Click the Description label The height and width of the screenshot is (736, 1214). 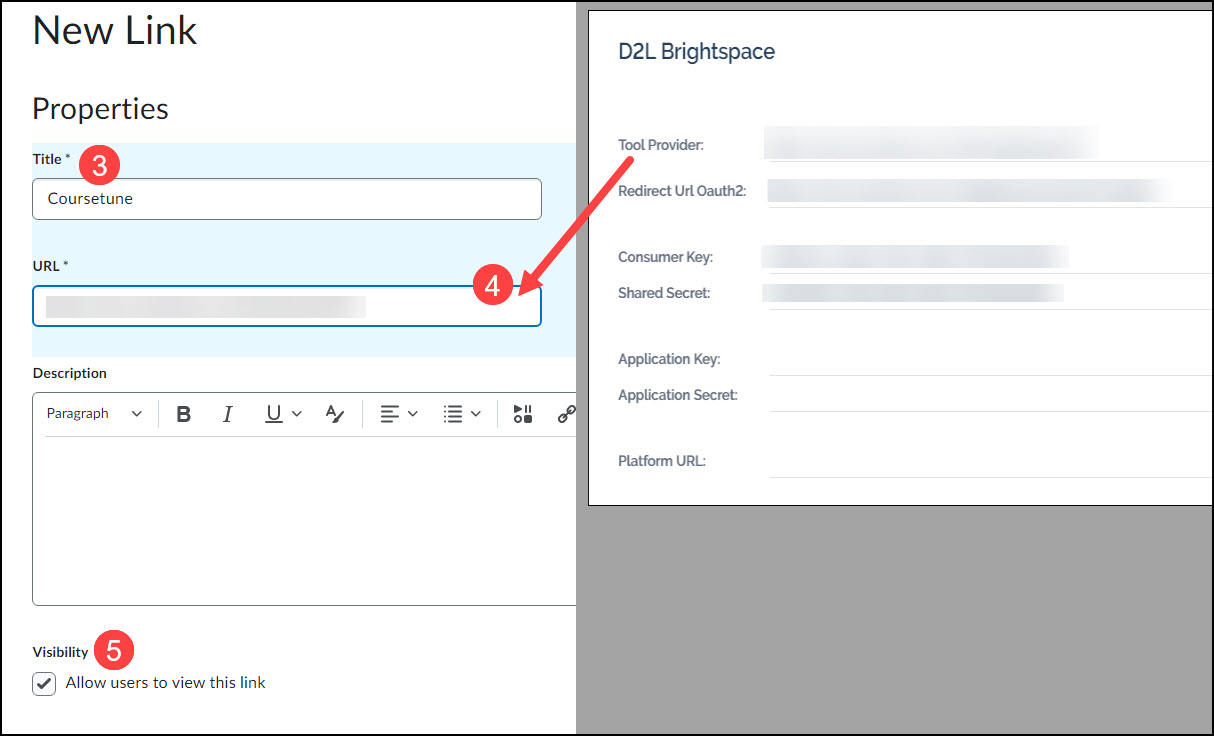coord(70,373)
